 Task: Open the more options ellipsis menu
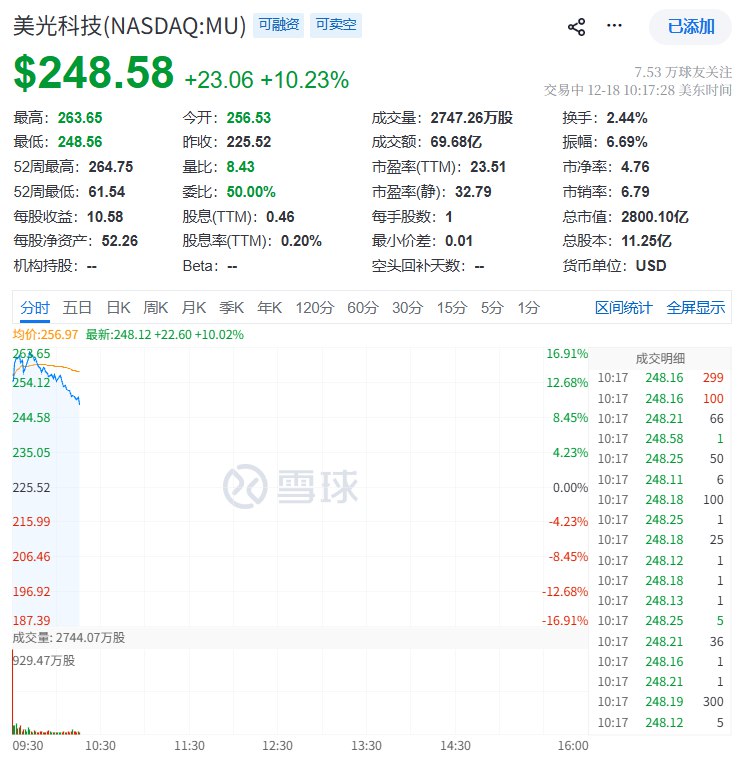(x=614, y=26)
